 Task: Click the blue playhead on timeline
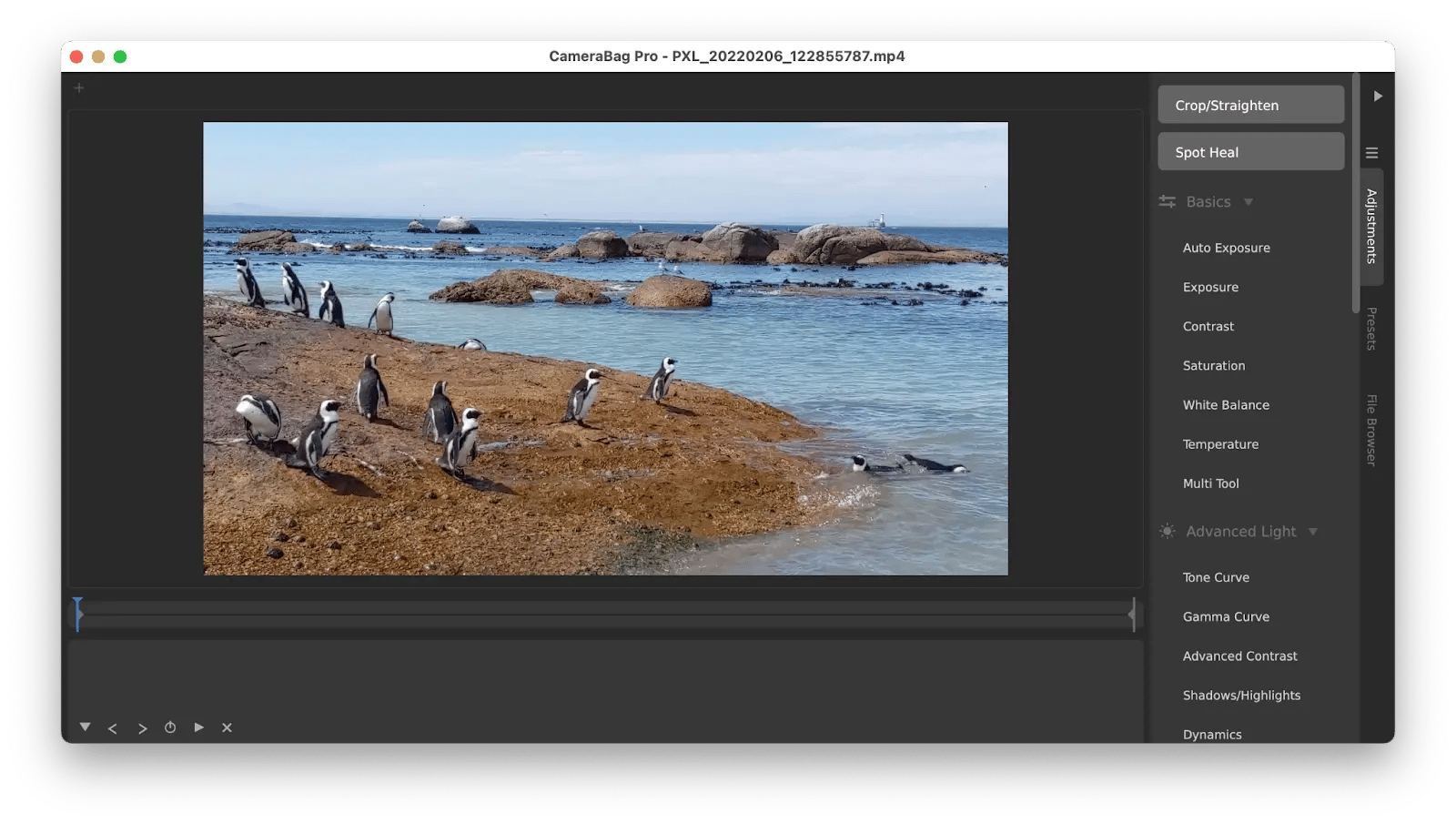[78, 615]
